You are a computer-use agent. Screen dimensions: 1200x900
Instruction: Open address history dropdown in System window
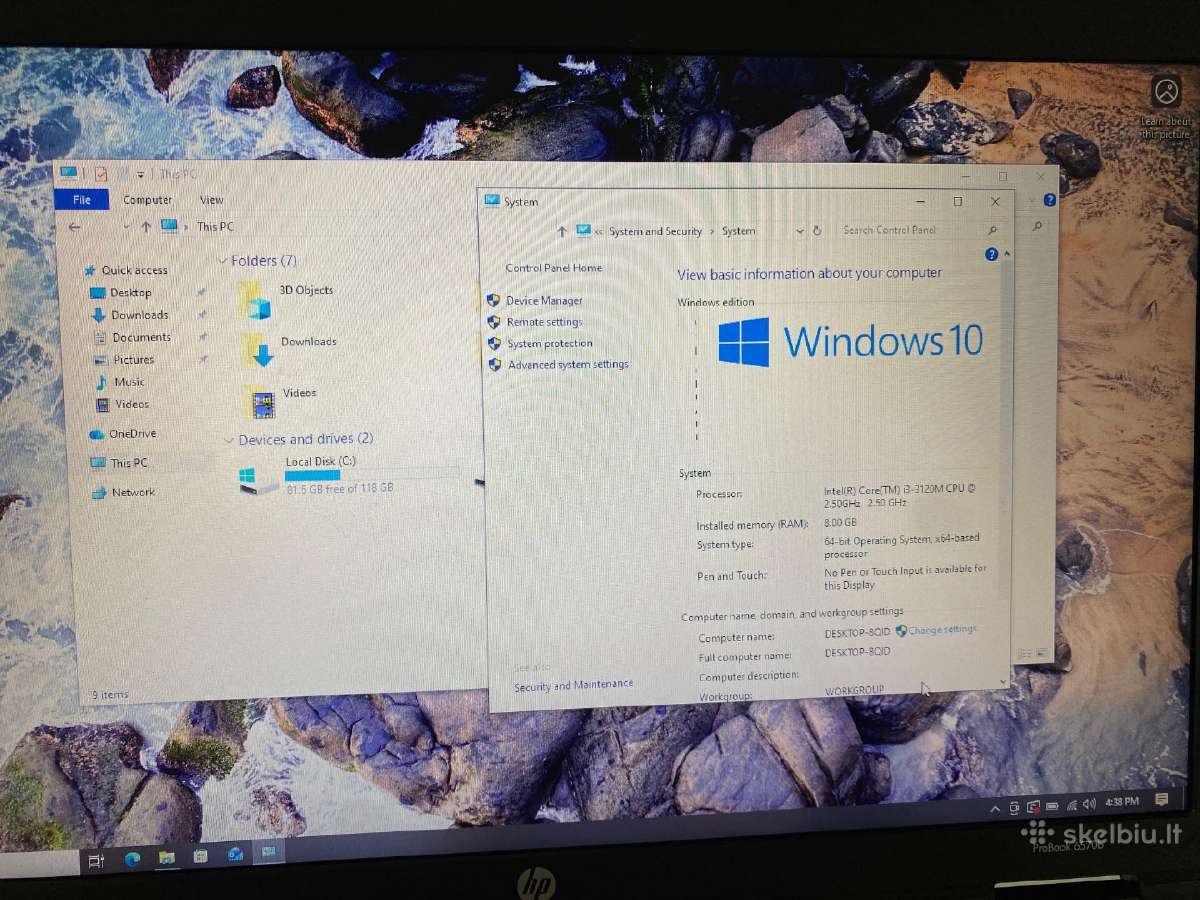[799, 231]
